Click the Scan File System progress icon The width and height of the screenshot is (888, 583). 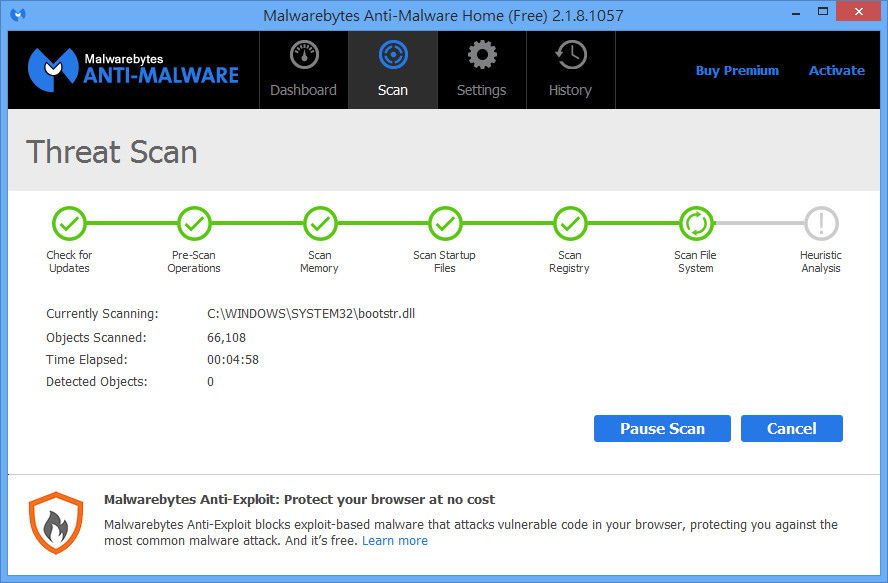(696, 224)
